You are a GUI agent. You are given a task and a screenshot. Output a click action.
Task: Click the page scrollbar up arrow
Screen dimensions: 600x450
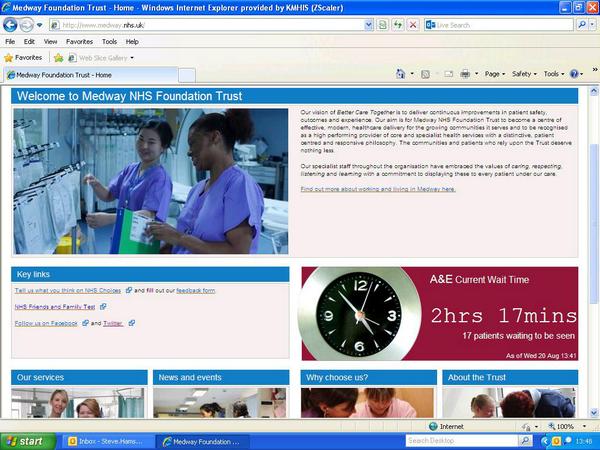click(594, 91)
